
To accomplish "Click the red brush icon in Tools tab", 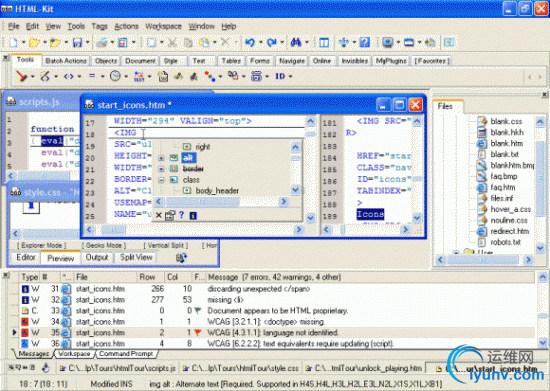I will (x=22, y=76).
